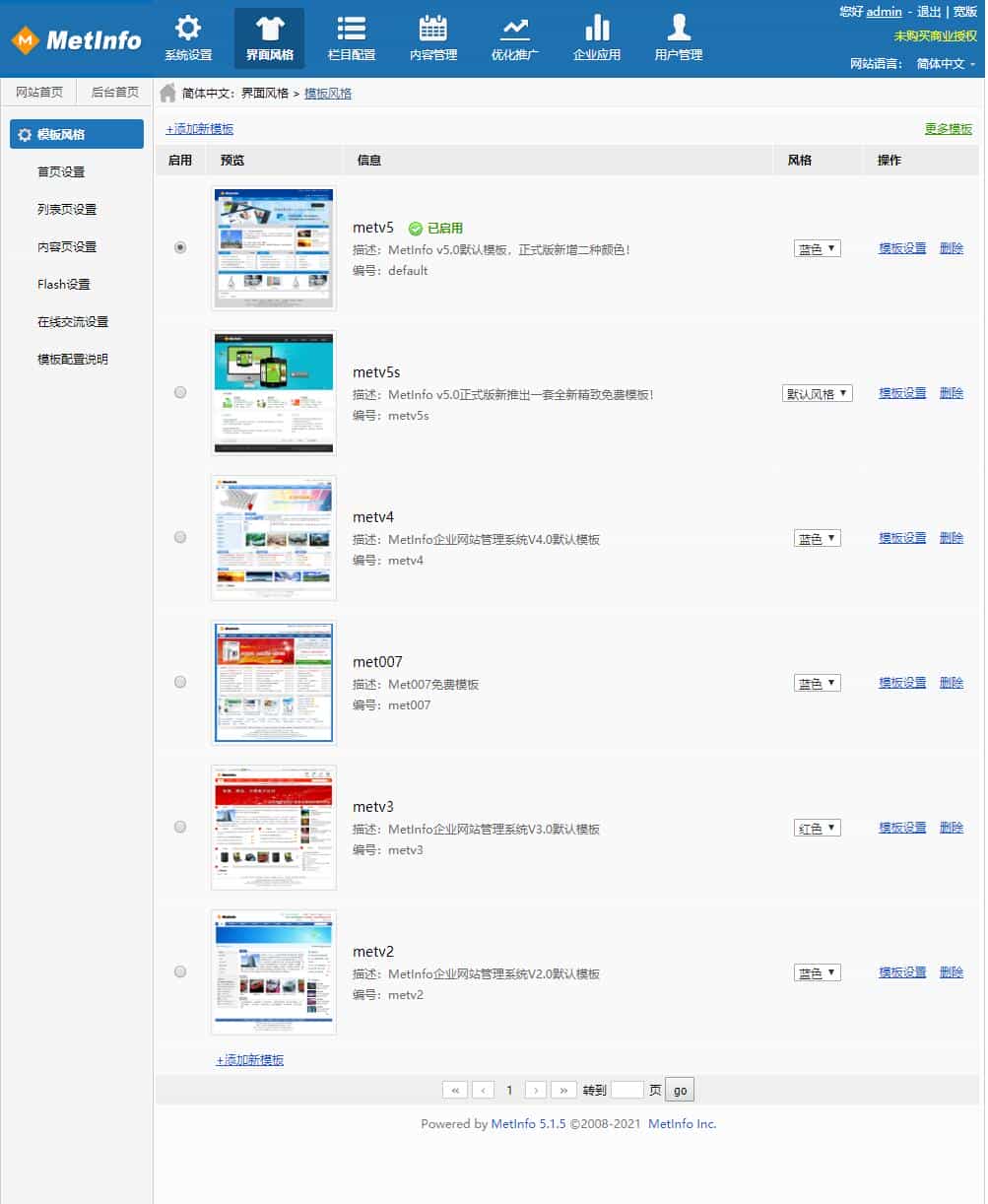
Task: Open 在线交流设置 in the sidebar
Action: pos(73,321)
